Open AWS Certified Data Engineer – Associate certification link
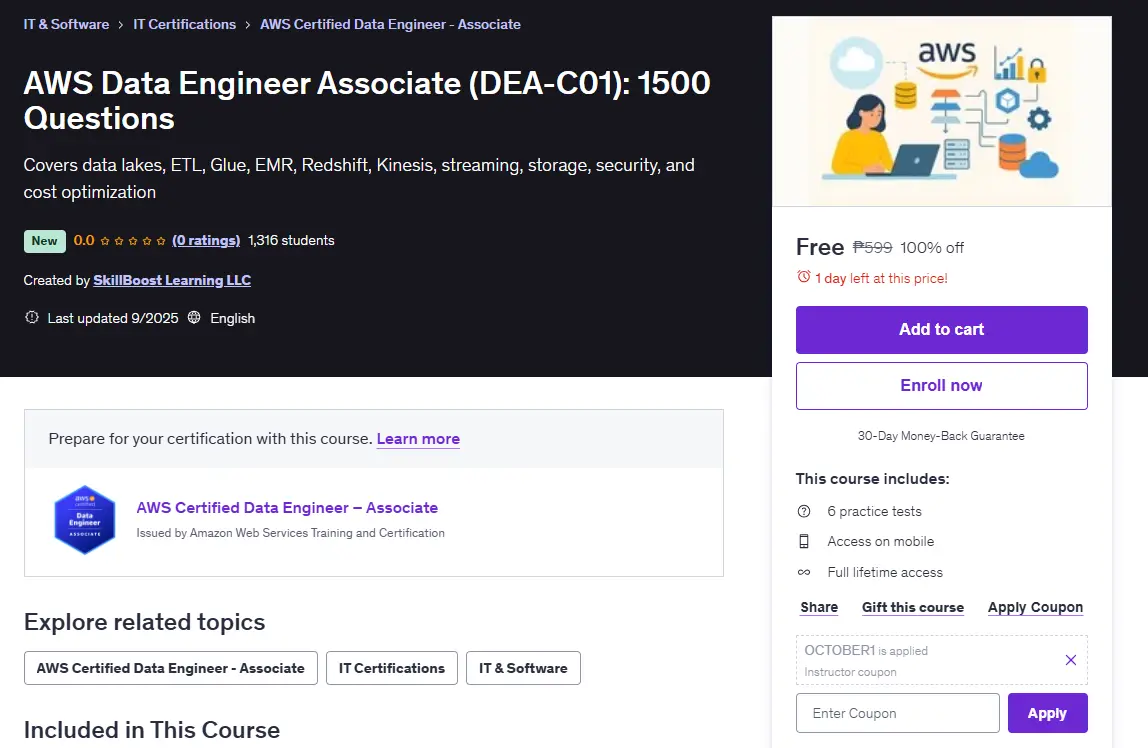 (x=287, y=507)
